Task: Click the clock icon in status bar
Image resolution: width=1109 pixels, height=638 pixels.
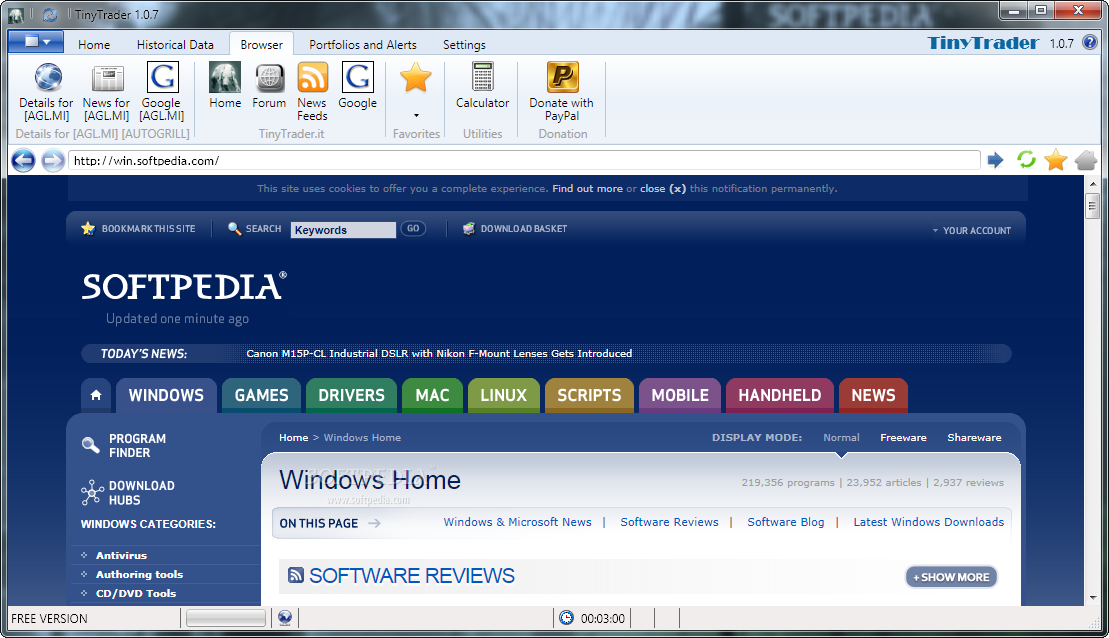Action: click(x=567, y=618)
